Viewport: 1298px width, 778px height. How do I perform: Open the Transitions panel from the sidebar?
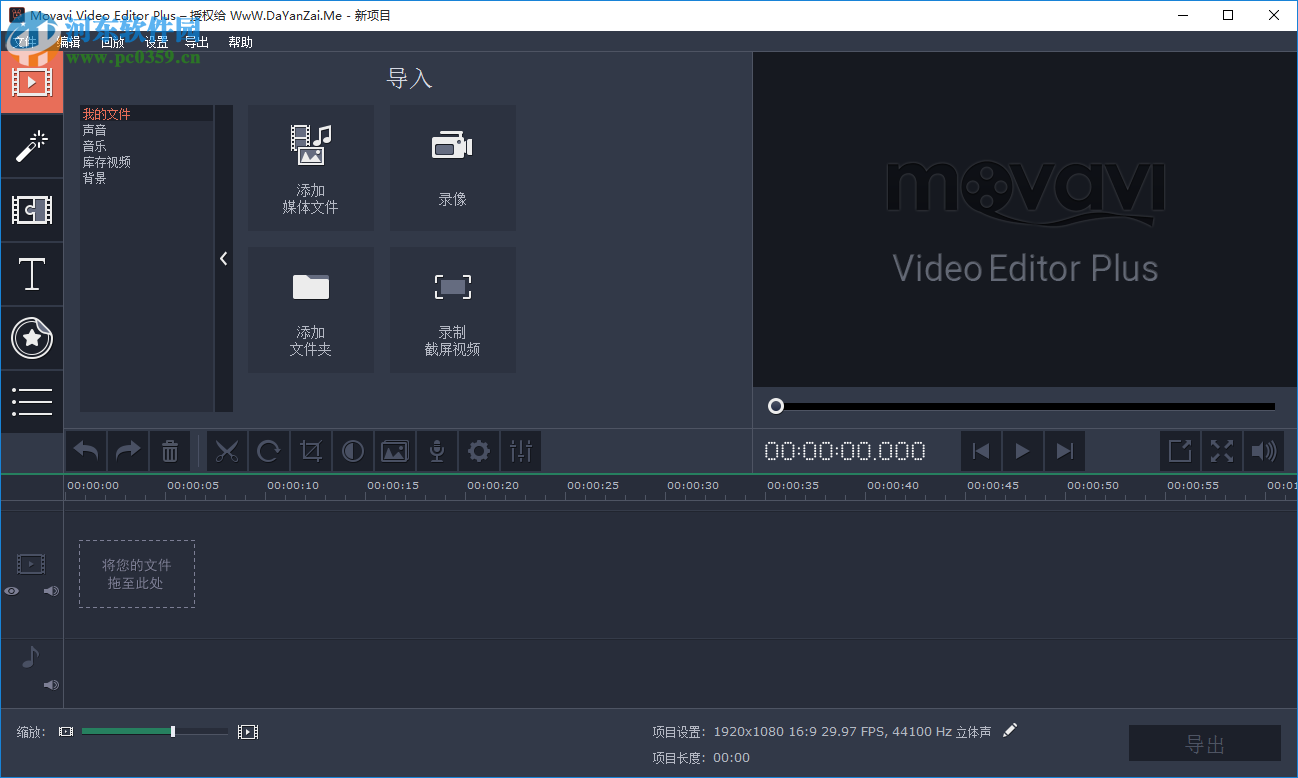(32, 210)
